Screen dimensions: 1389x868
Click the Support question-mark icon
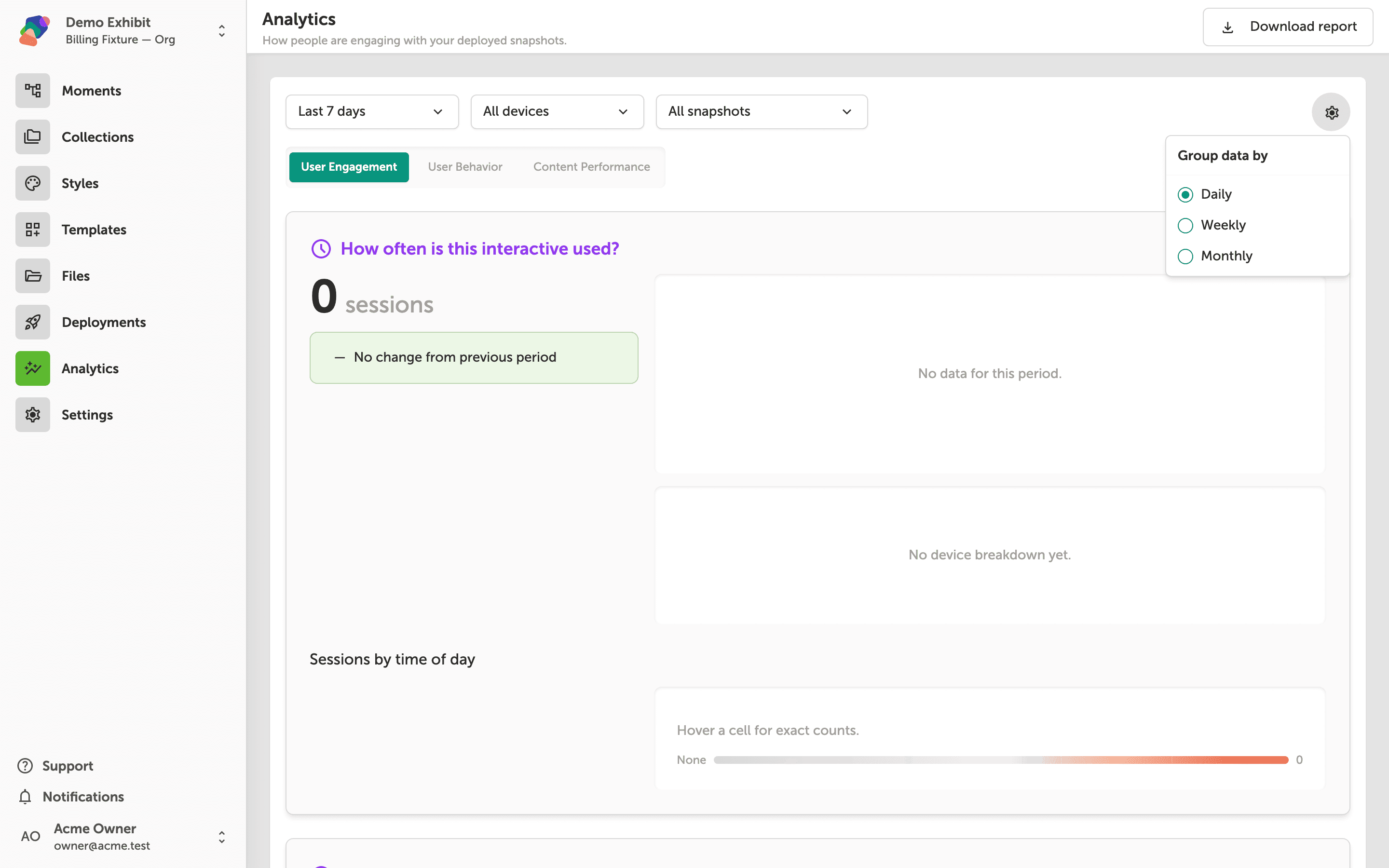[25, 766]
